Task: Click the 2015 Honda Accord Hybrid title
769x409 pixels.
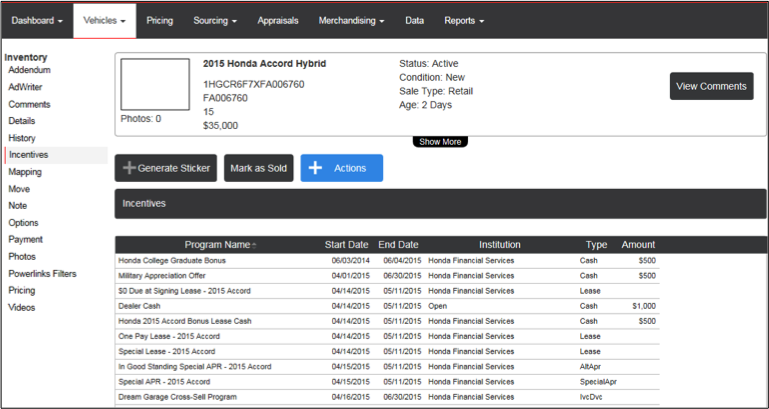Action: (264, 64)
